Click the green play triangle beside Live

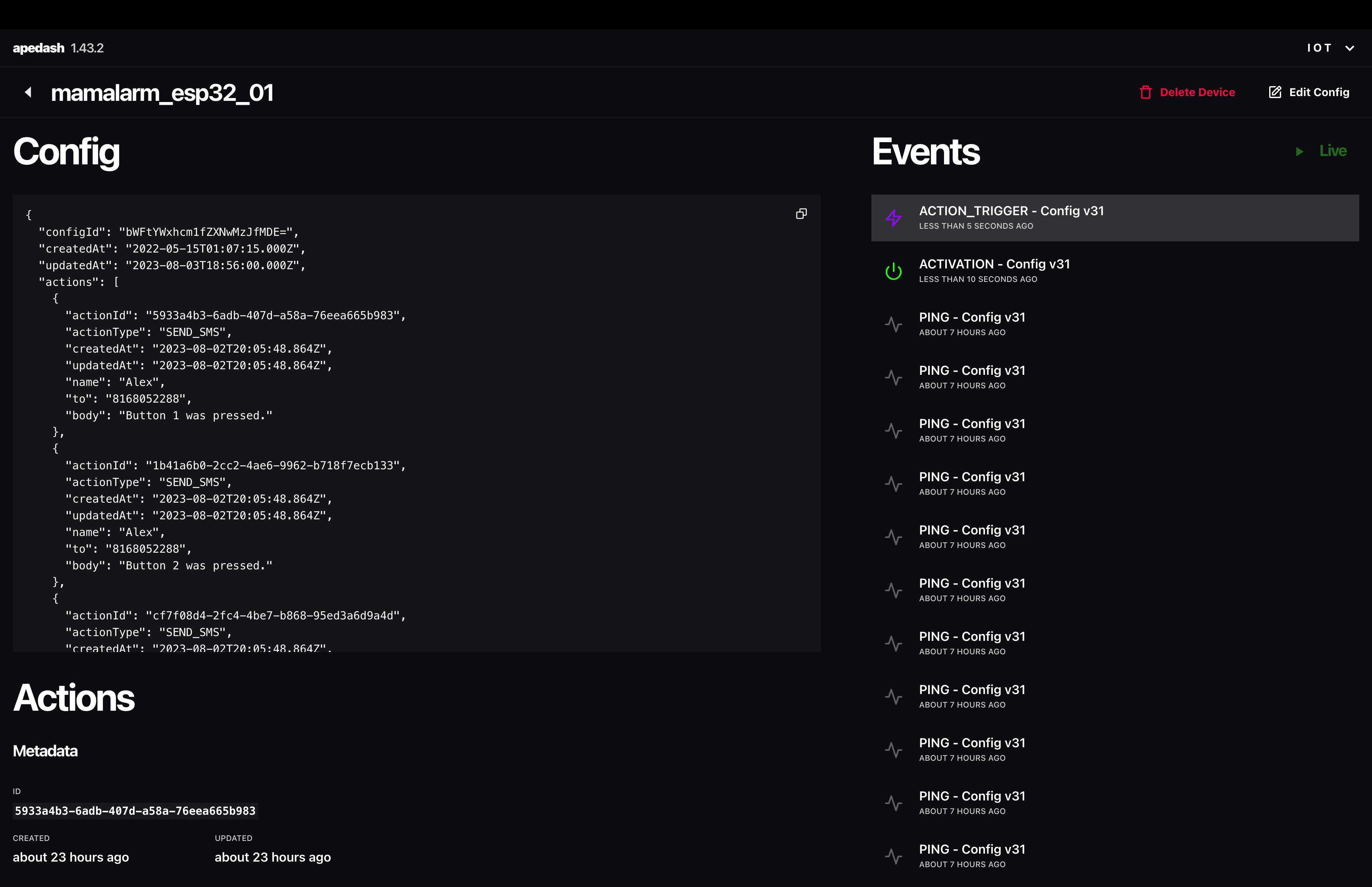1299,152
